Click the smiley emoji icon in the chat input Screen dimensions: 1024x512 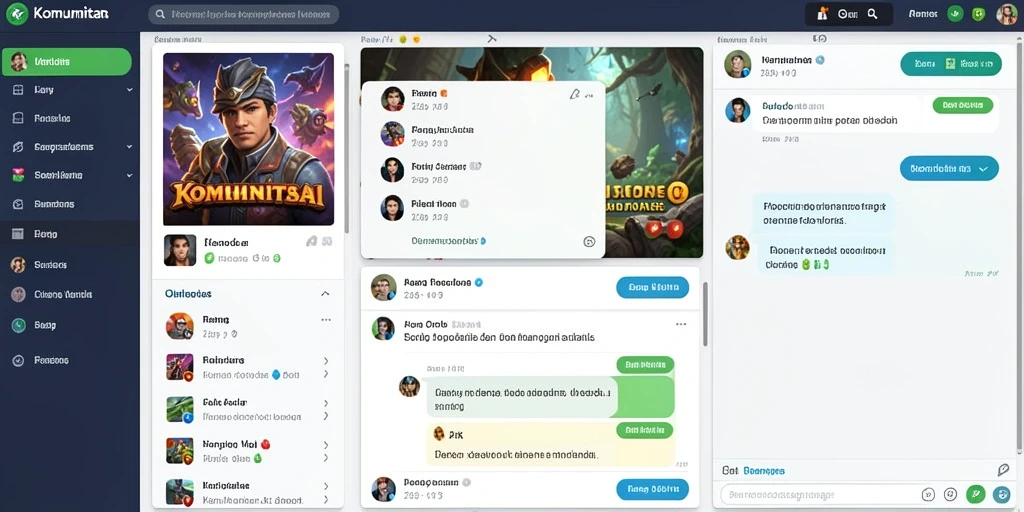951,494
